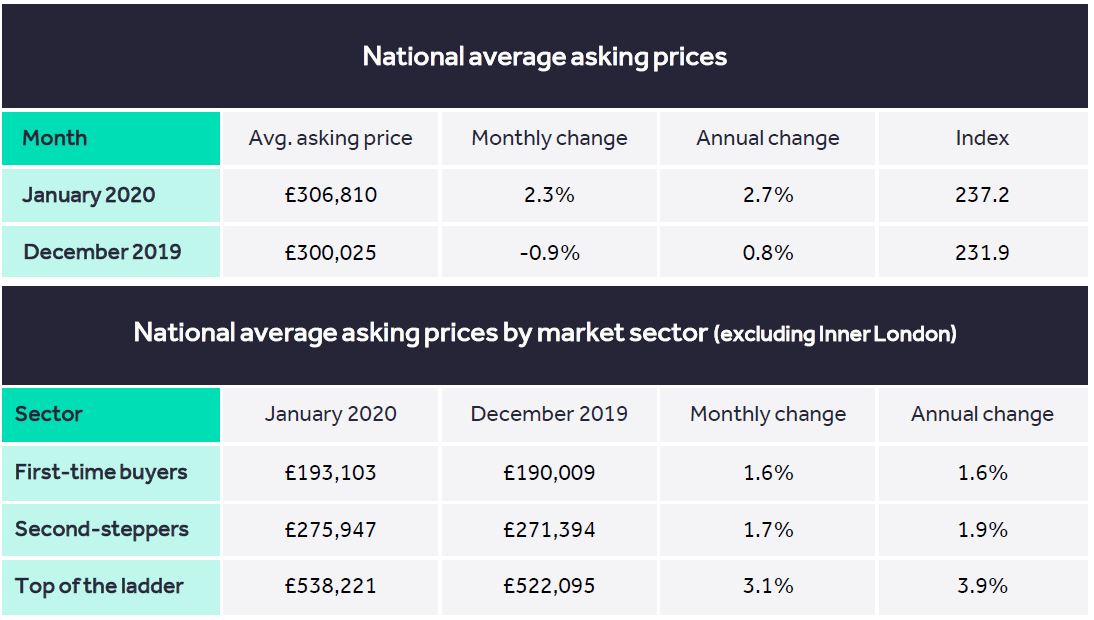Click the First-time buyers row label

(101, 472)
